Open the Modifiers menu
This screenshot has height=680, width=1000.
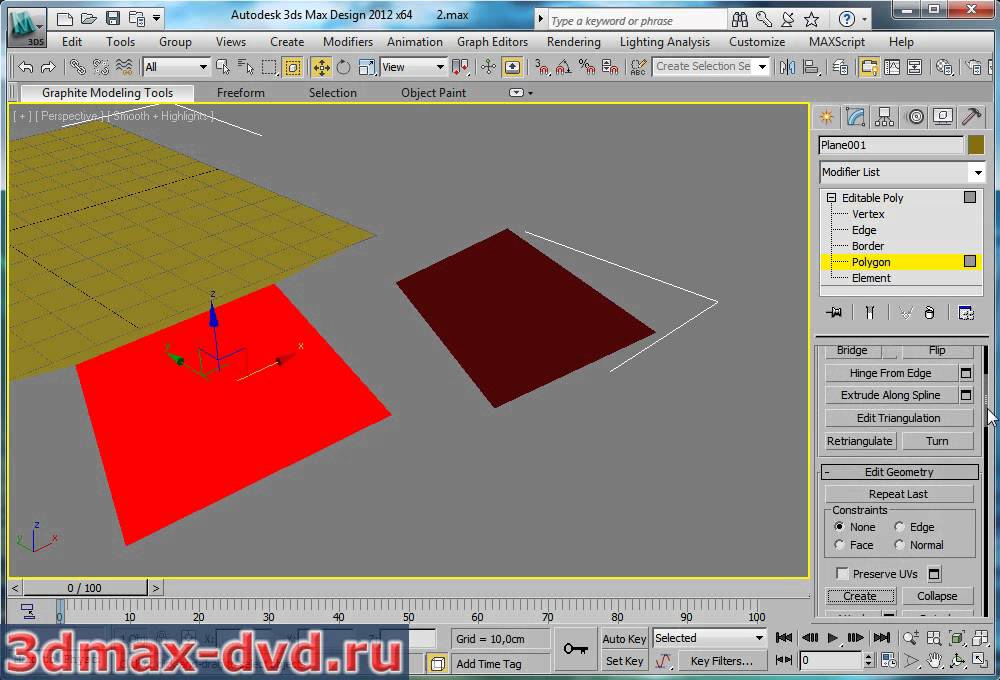click(x=348, y=41)
